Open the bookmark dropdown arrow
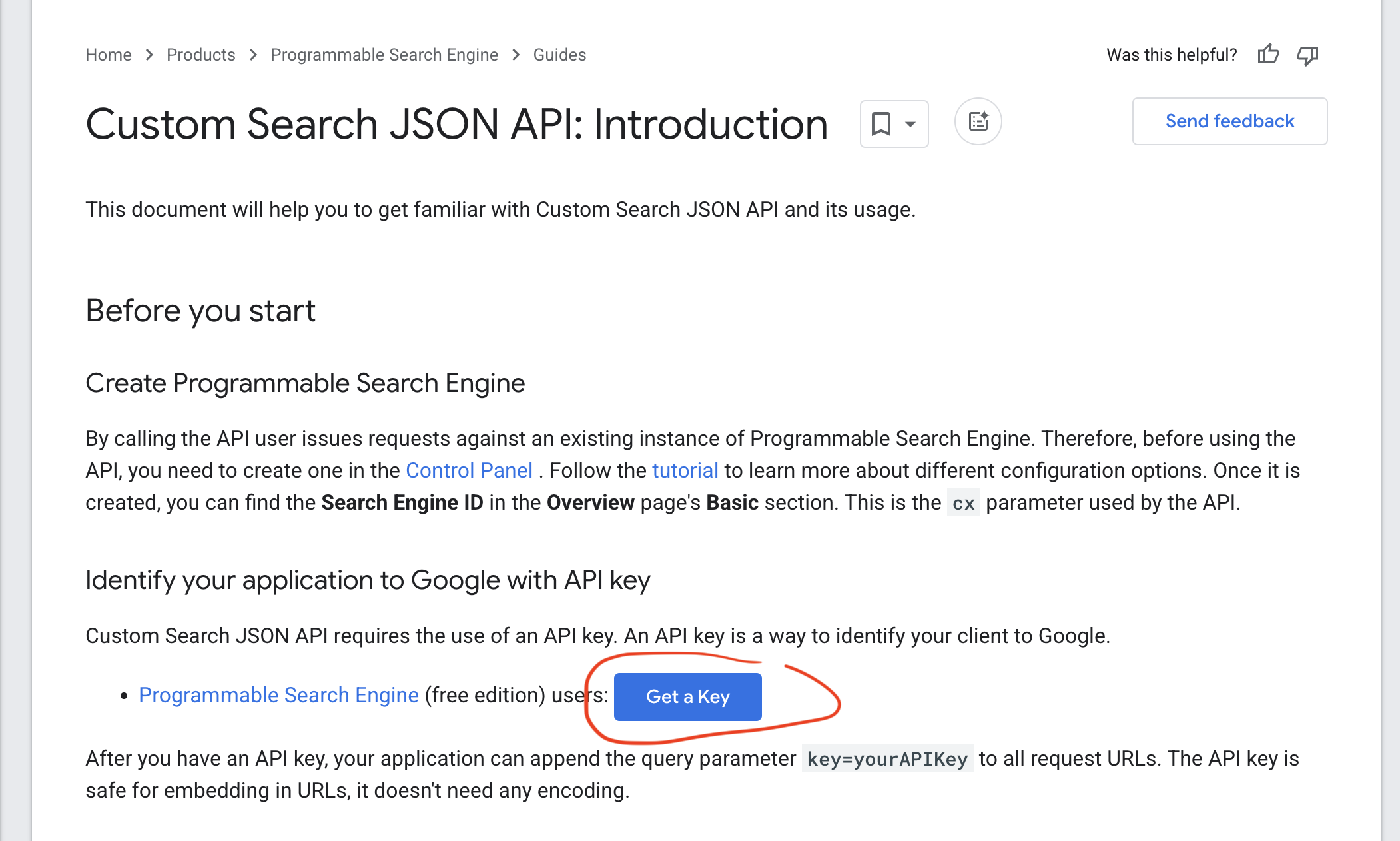The image size is (1400, 841). click(x=910, y=124)
